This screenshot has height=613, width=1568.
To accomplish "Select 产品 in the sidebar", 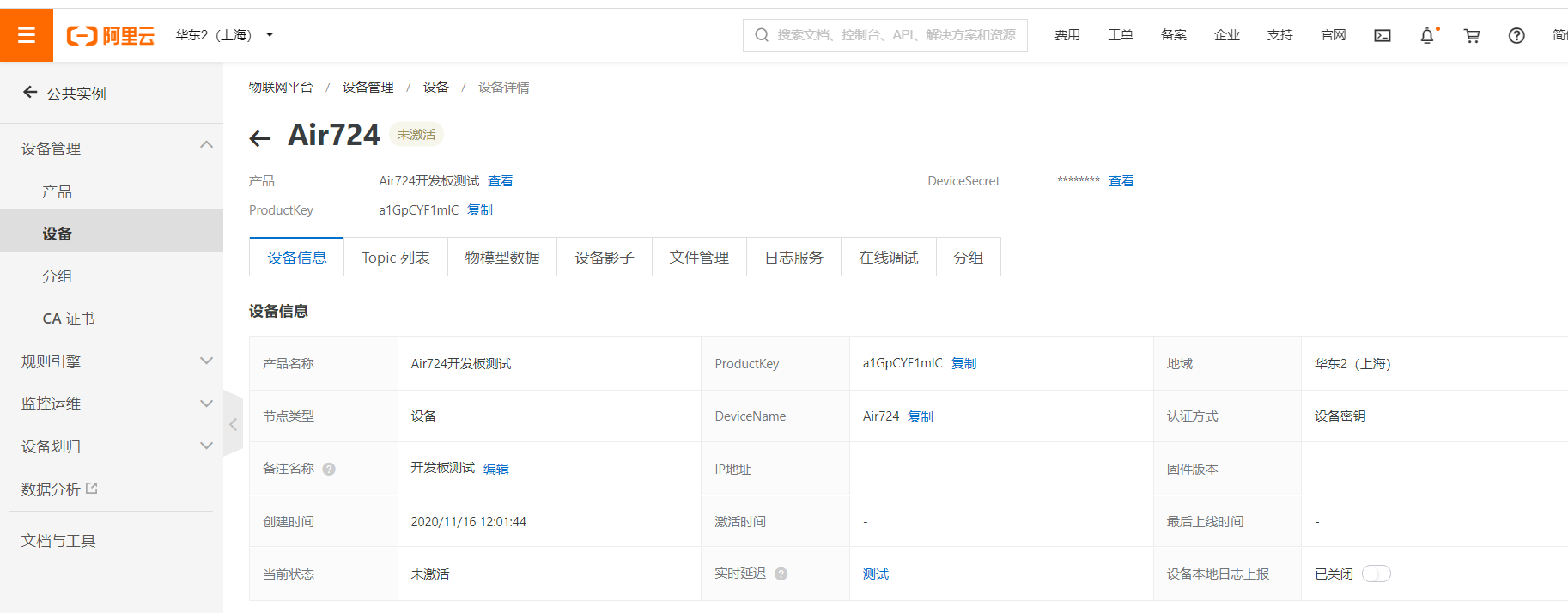I will pyautogui.click(x=58, y=191).
